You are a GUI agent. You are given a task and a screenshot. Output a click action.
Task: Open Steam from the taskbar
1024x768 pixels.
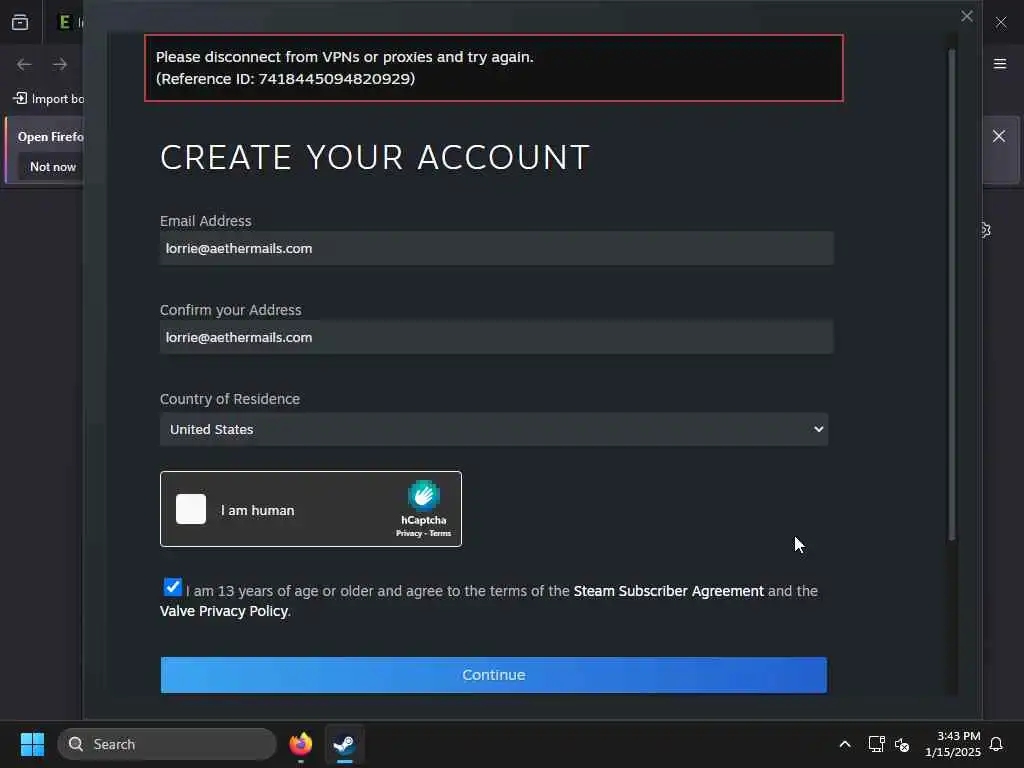coord(344,744)
